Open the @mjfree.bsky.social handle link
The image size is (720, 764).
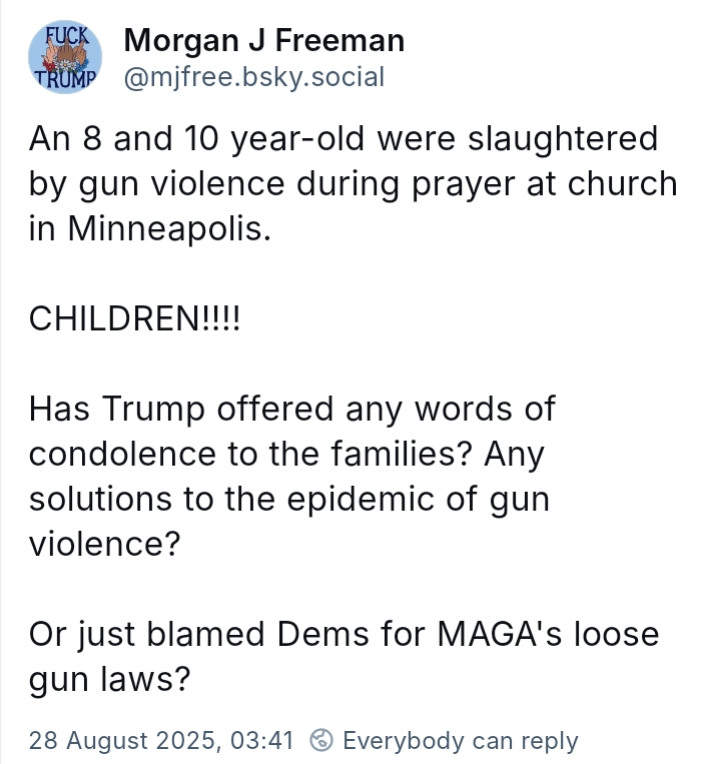[x=254, y=77]
